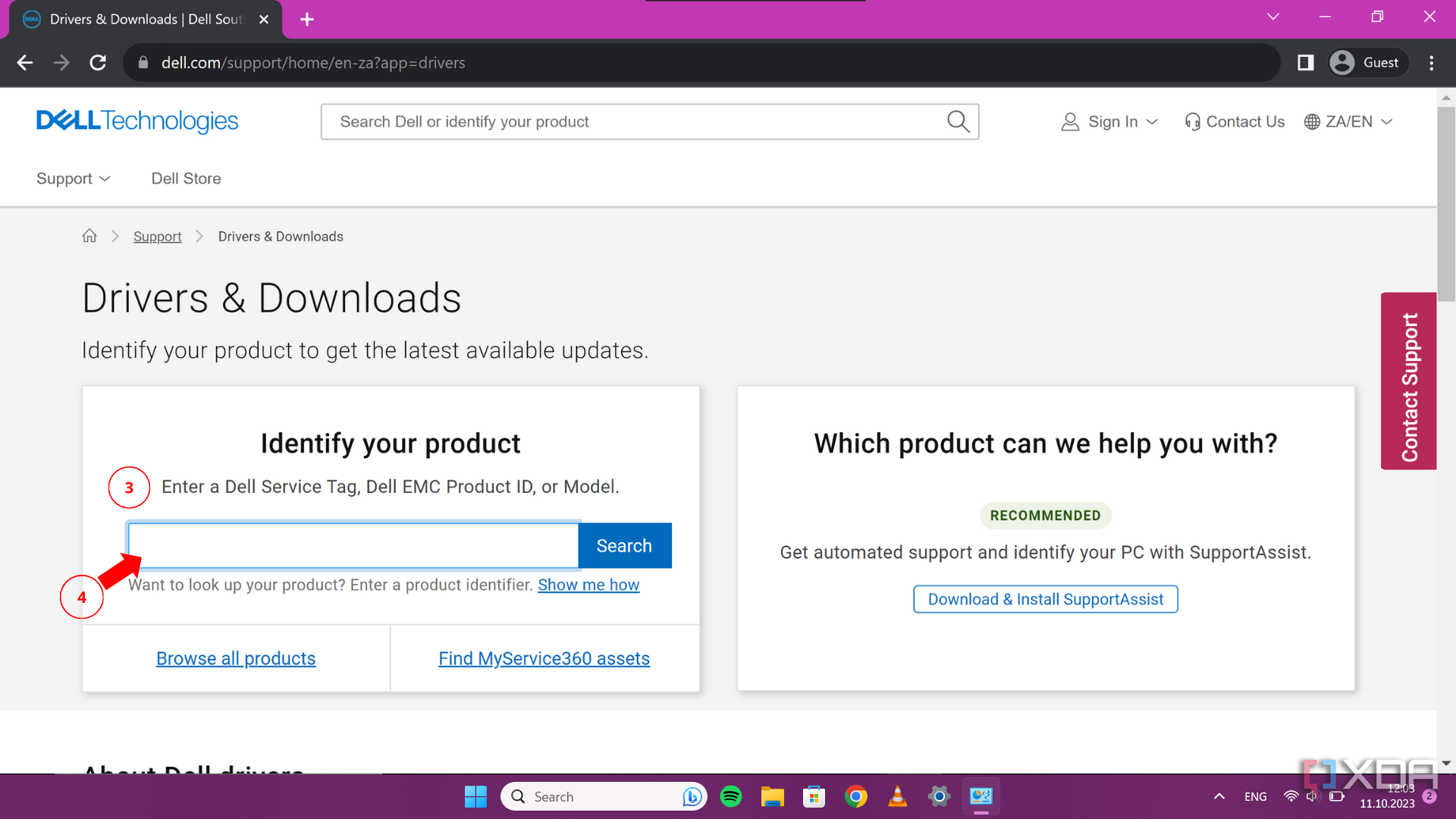The height and width of the screenshot is (819, 1456).
Task: Open Chrome three-dot menu
Action: click(x=1432, y=63)
